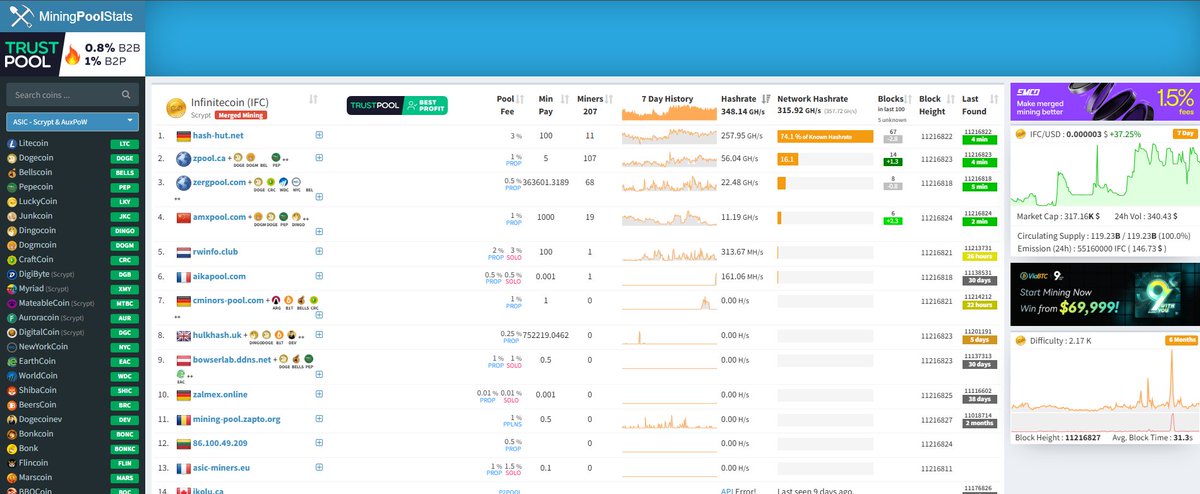Expand the rwinfo.club row details
This screenshot has width=1200, height=494.
(x=319, y=252)
